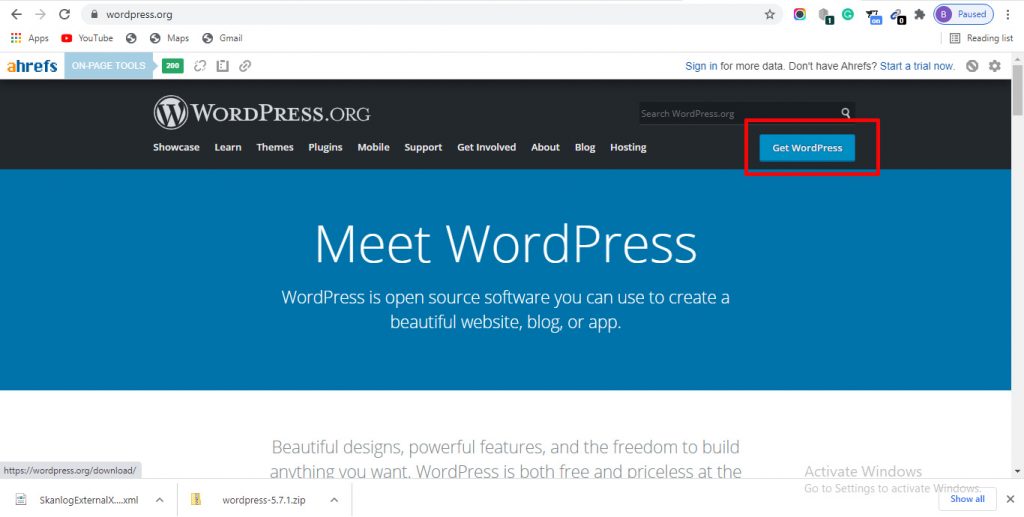Open the Mobile menu item
Viewport: 1024px width, 517px height.
coord(374,148)
